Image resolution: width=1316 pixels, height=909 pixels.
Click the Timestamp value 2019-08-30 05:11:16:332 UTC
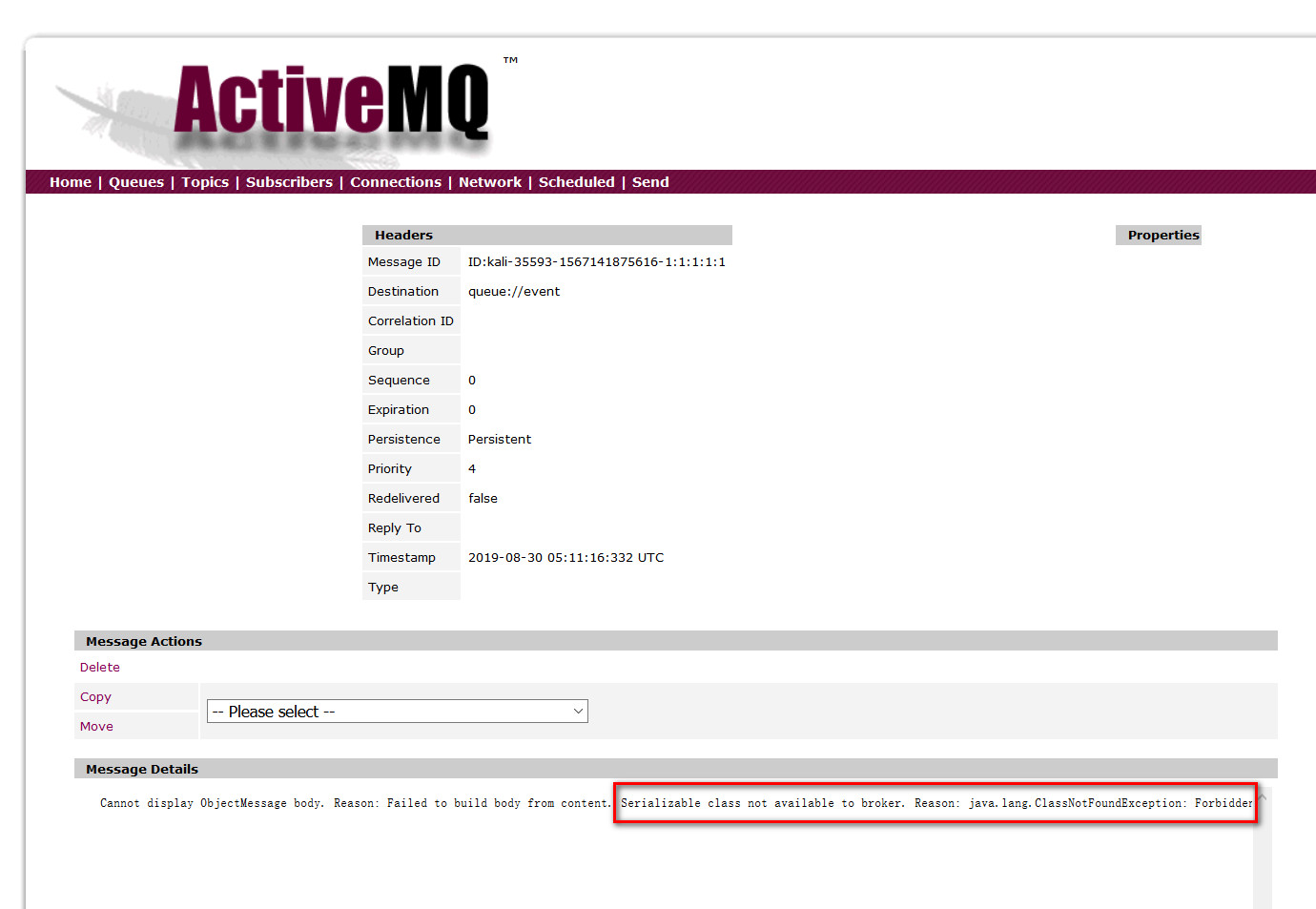pos(566,558)
